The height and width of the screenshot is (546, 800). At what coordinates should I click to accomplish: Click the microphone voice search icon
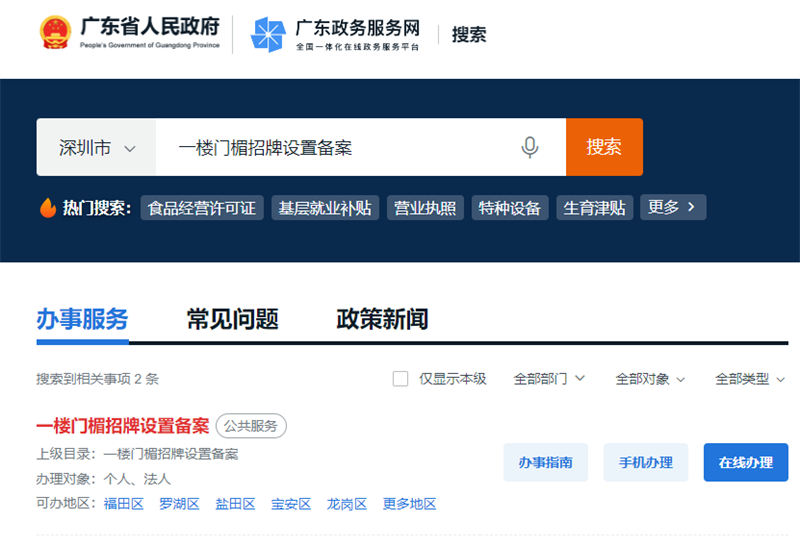530,147
